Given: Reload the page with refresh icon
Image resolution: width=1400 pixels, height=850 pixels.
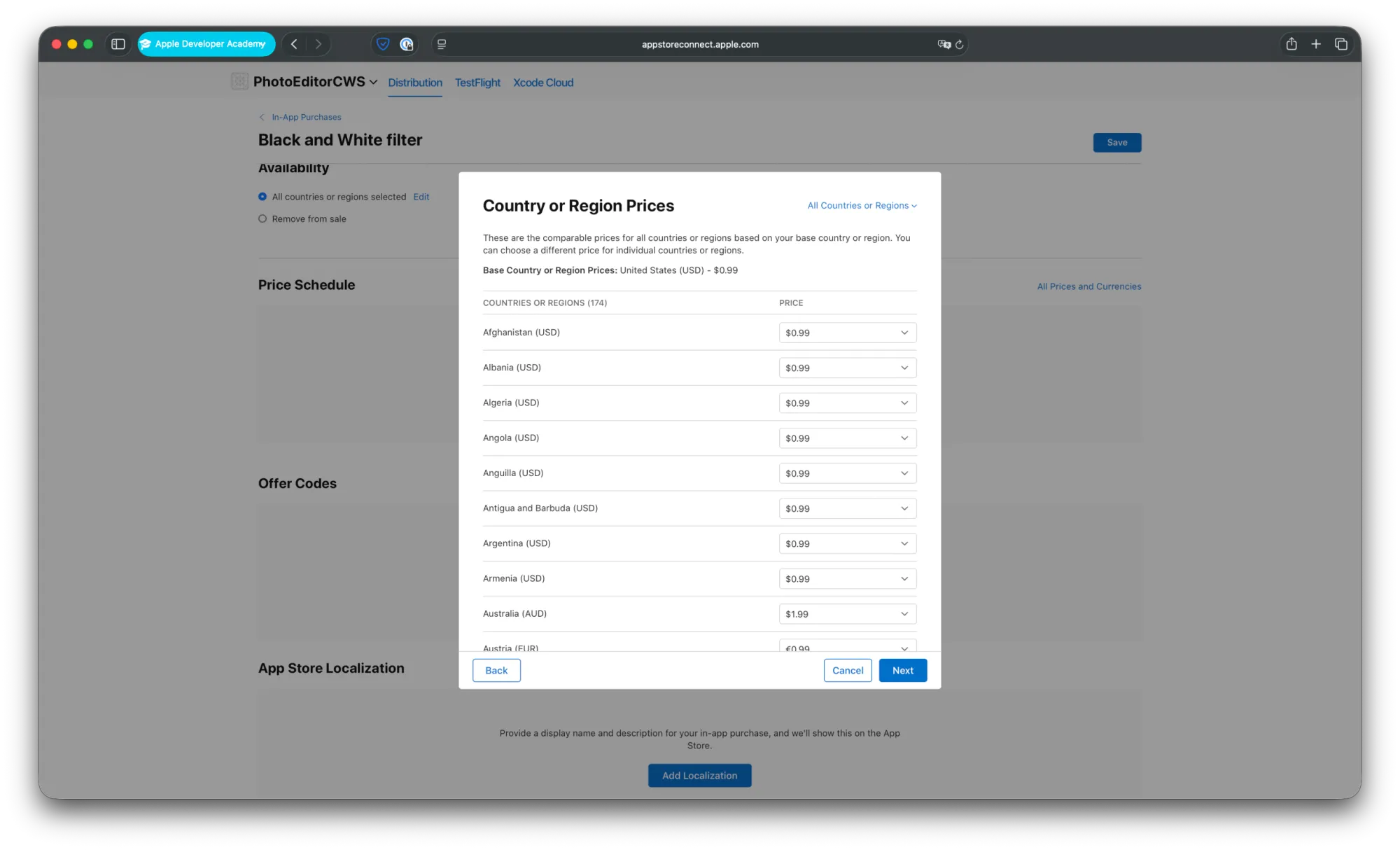Looking at the screenshot, I should [960, 44].
